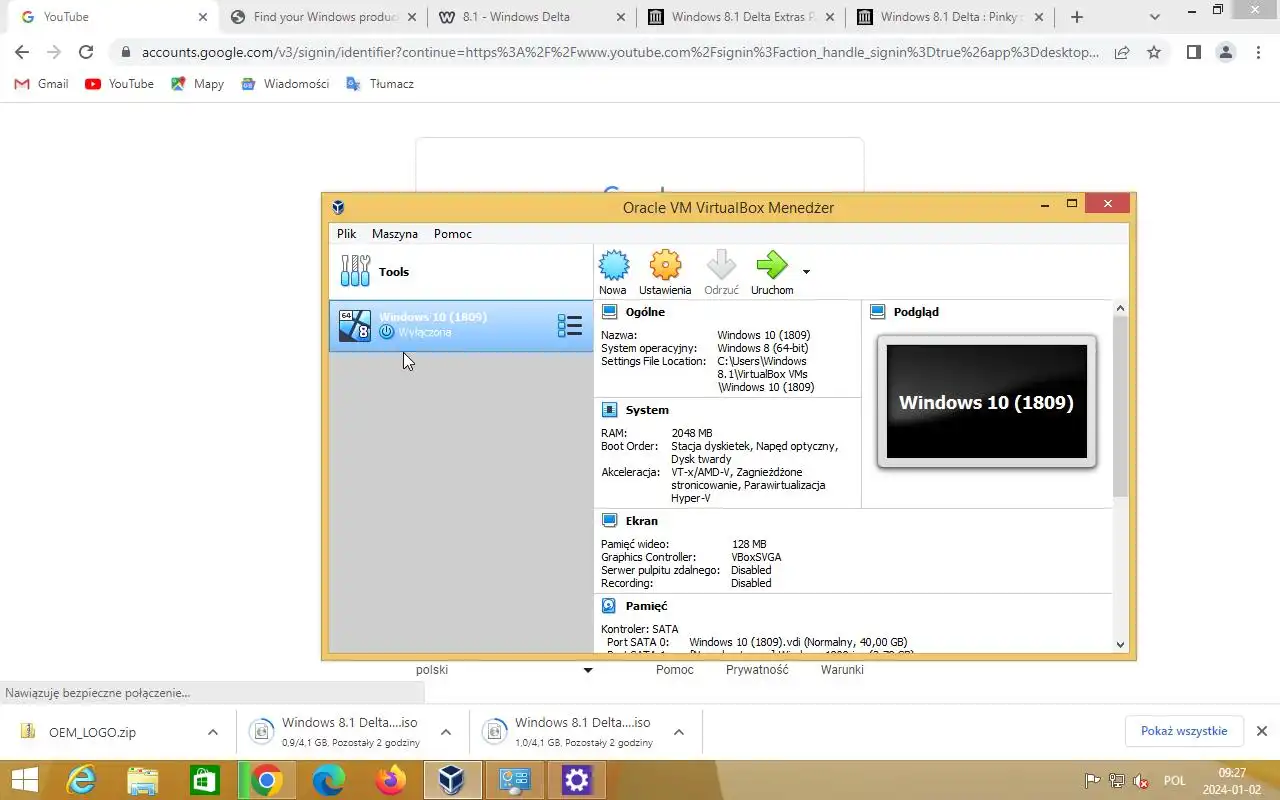Click the Podgląd section icon
This screenshot has height=800, width=1280.
point(878,312)
